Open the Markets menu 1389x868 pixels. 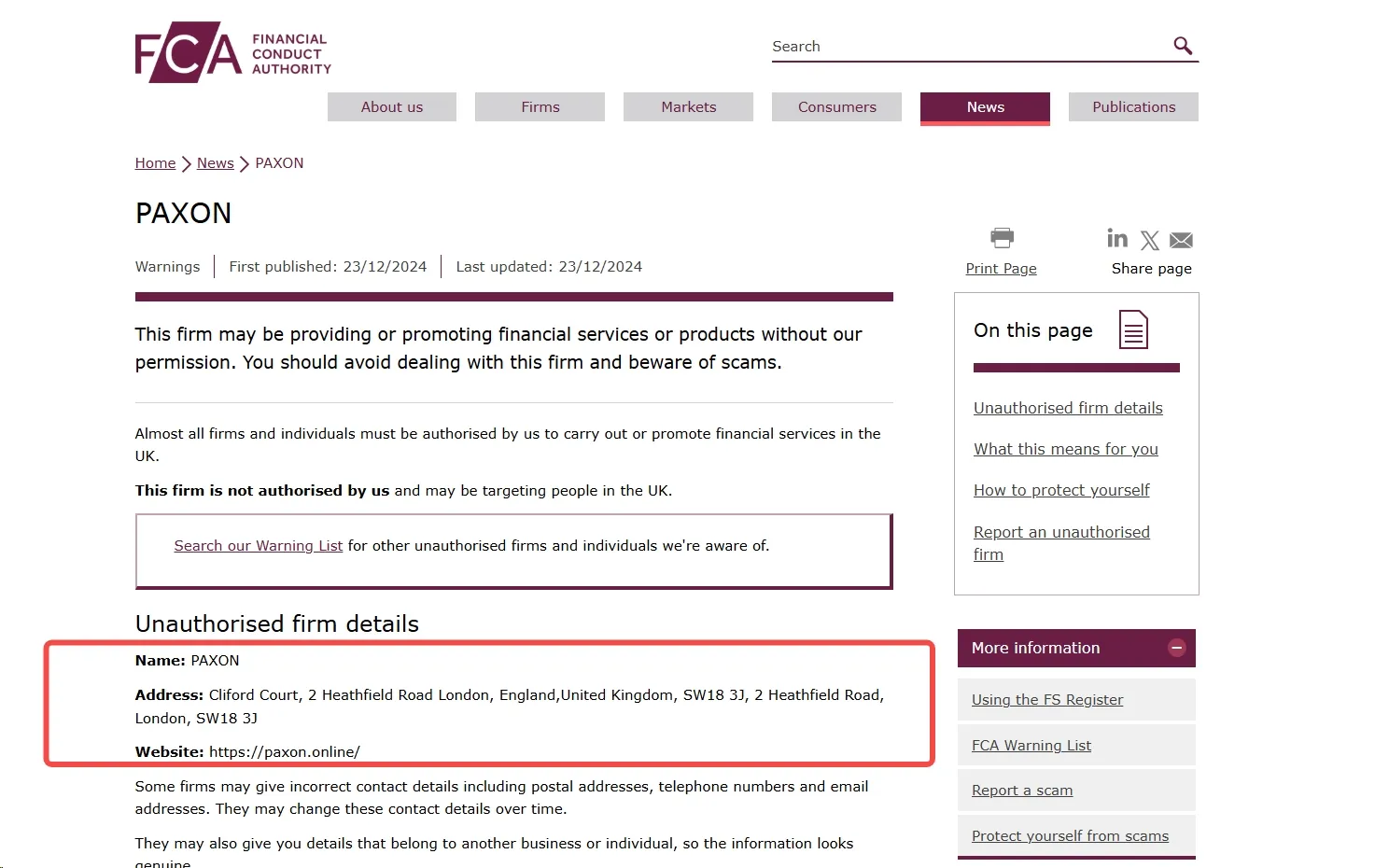tap(689, 107)
